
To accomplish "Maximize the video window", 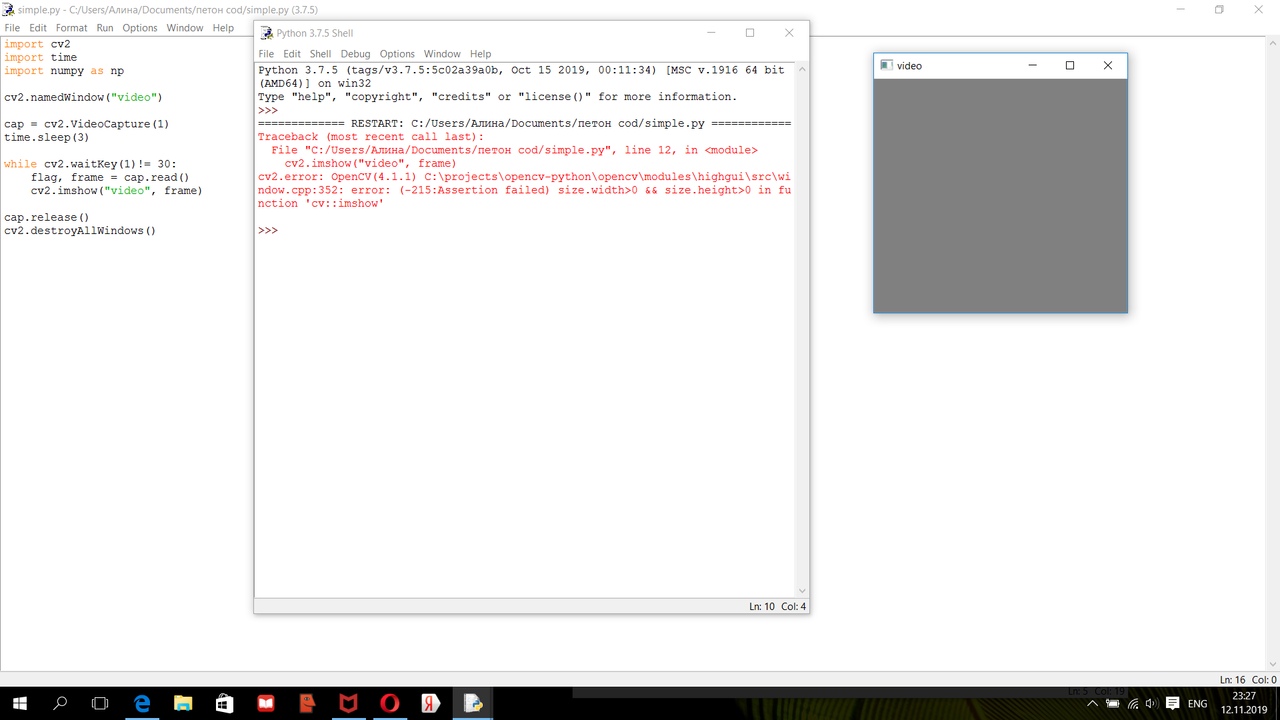I will (x=1070, y=65).
